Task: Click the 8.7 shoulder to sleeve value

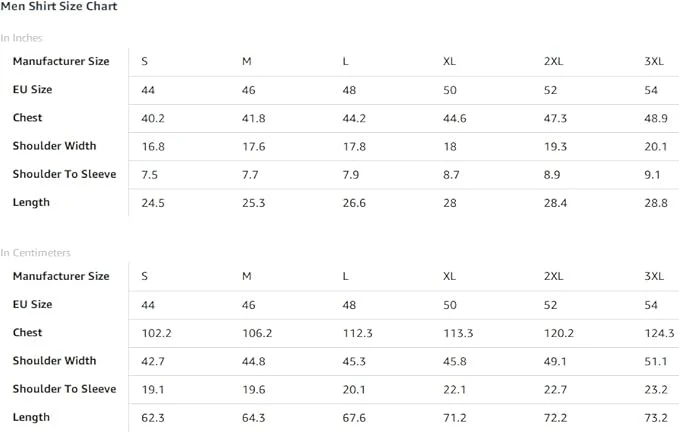Action: (x=452, y=175)
